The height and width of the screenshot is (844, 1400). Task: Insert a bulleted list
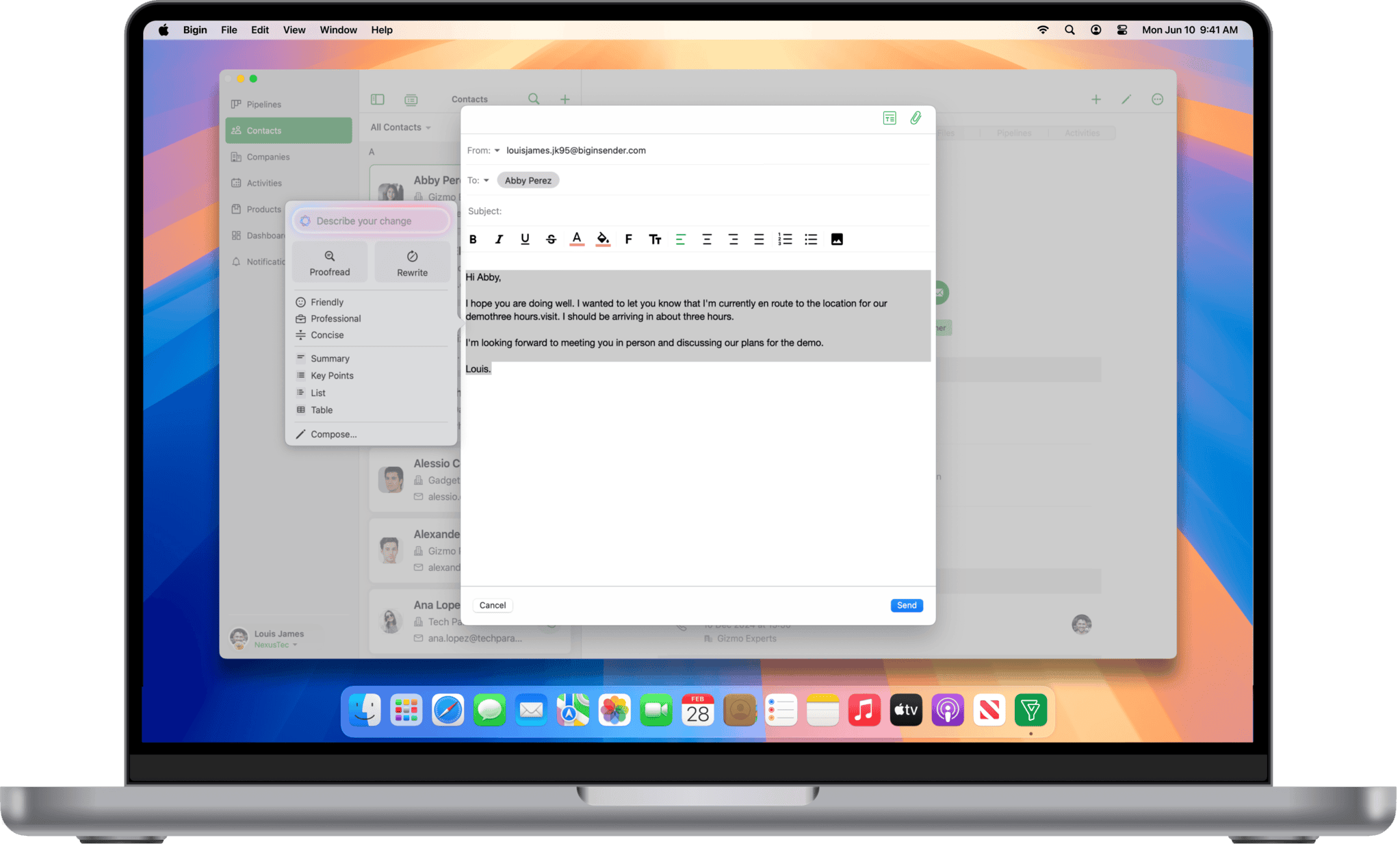(811, 240)
